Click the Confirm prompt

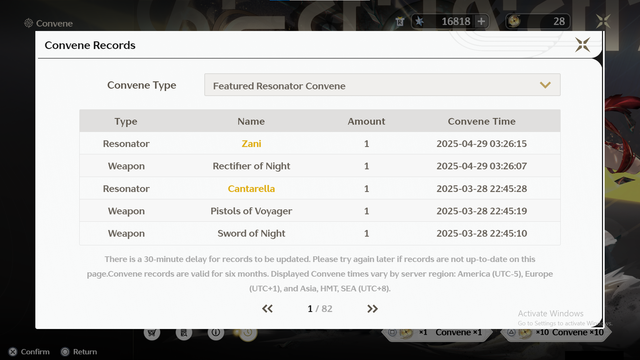pyautogui.click(x=29, y=352)
